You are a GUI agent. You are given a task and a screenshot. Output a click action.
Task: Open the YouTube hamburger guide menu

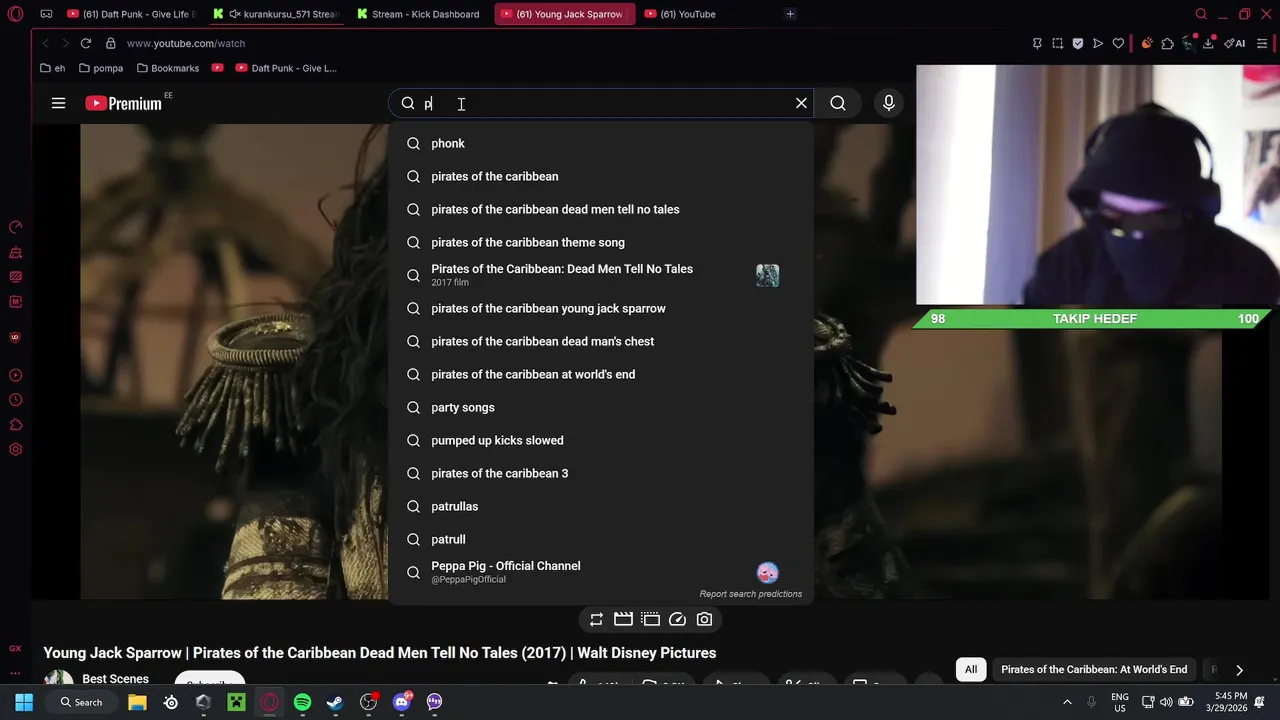point(58,103)
